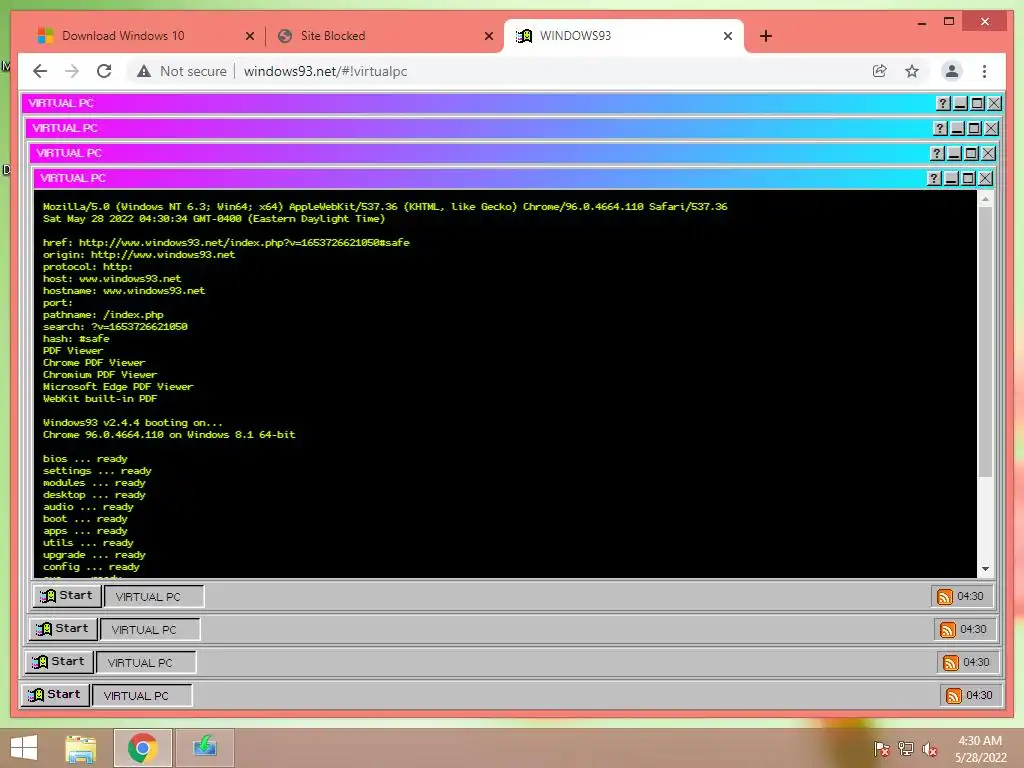The width and height of the screenshot is (1024, 768).
Task: Focus the address bar with windows93.net URL
Action: point(325,71)
